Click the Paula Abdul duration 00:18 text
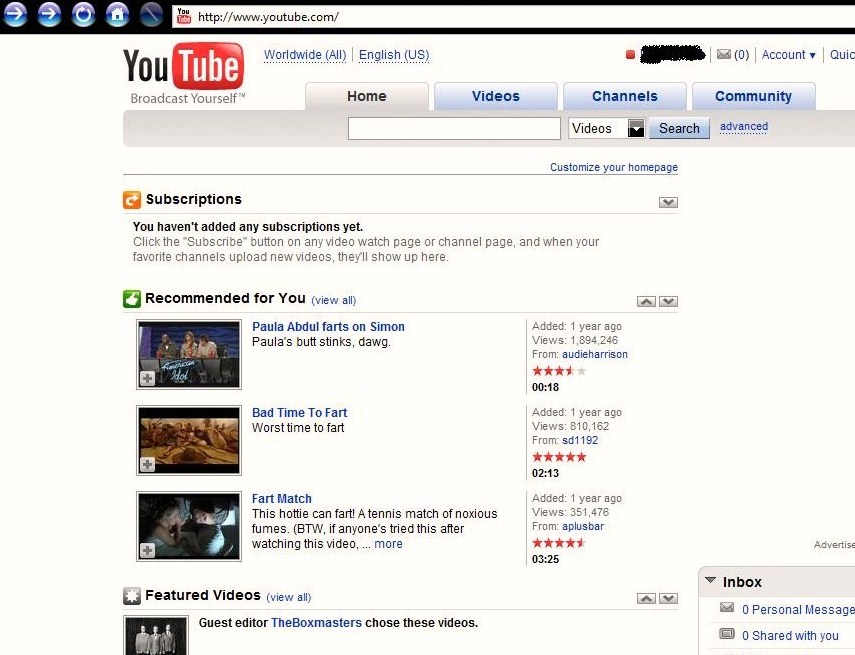 pyautogui.click(x=545, y=387)
